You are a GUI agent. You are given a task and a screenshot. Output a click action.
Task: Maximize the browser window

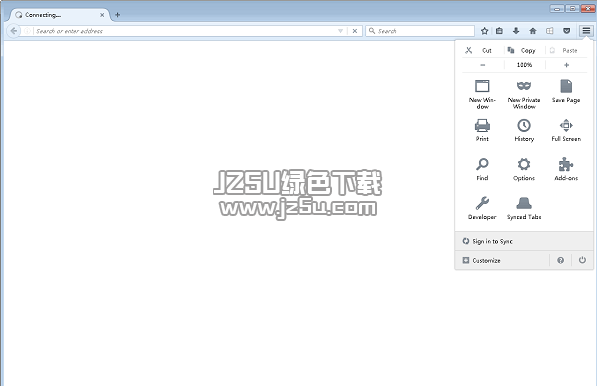(572, 8)
